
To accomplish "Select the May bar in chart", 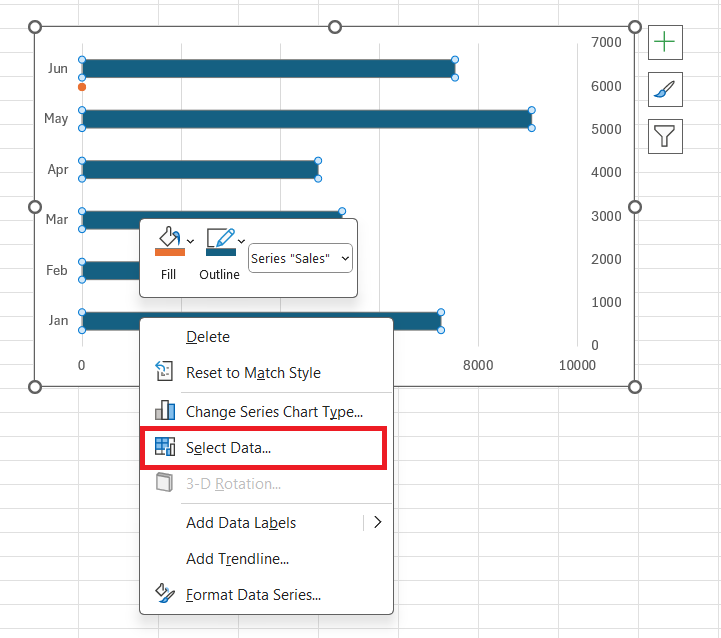I will (x=307, y=119).
